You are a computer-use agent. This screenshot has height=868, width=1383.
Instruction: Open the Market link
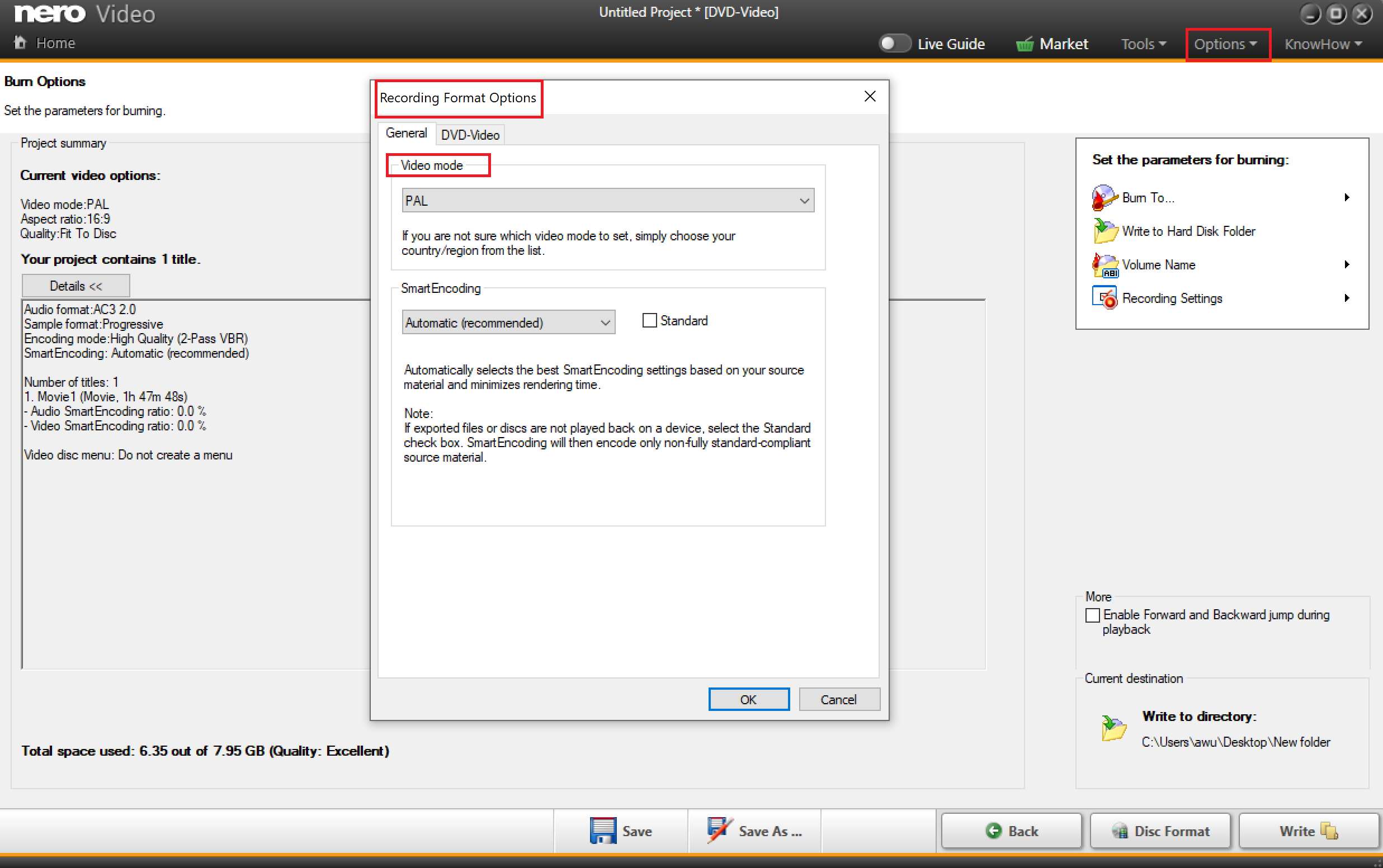[x=1064, y=44]
